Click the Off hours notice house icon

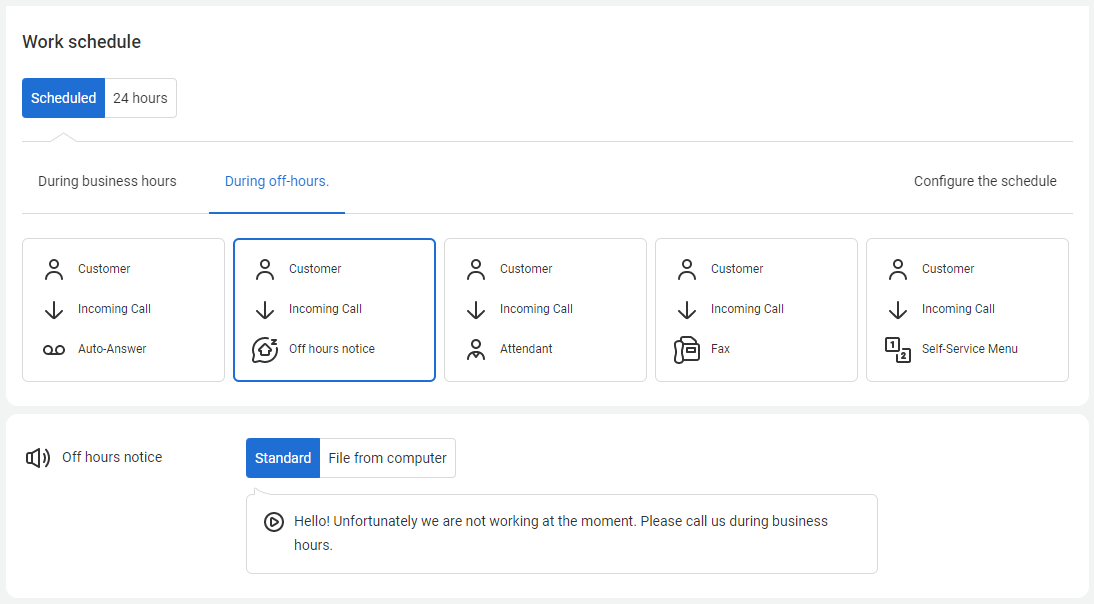tap(265, 349)
